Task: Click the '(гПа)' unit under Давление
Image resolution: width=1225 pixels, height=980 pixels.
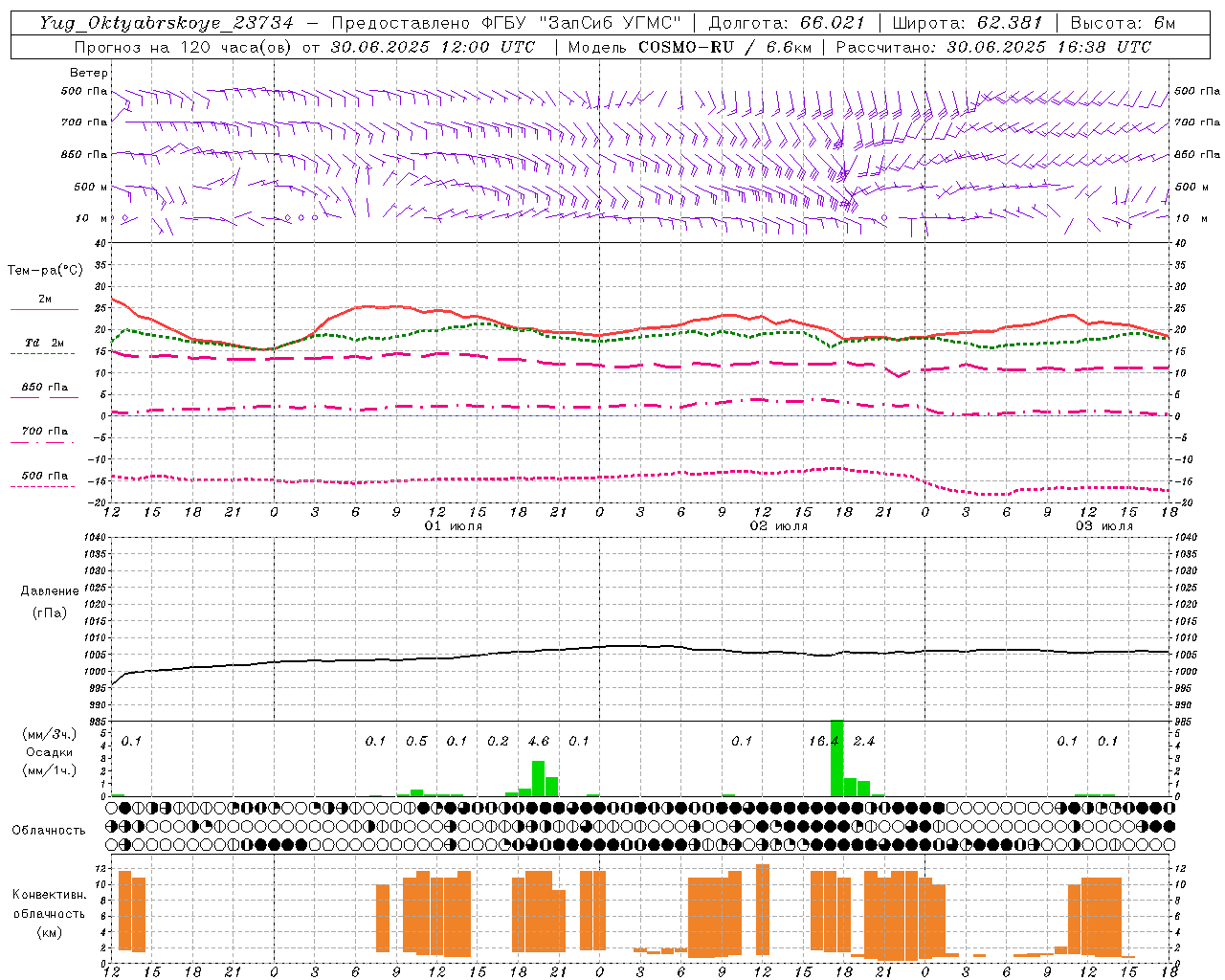Action: click(50, 613)
